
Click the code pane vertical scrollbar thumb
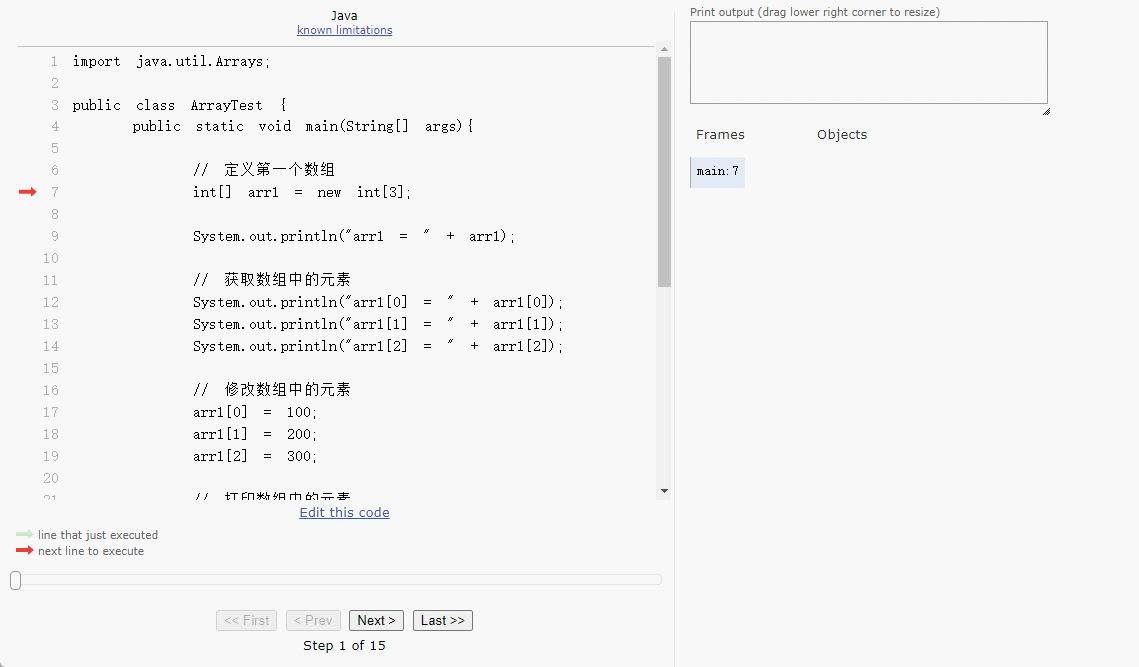(x=664, y=170)
